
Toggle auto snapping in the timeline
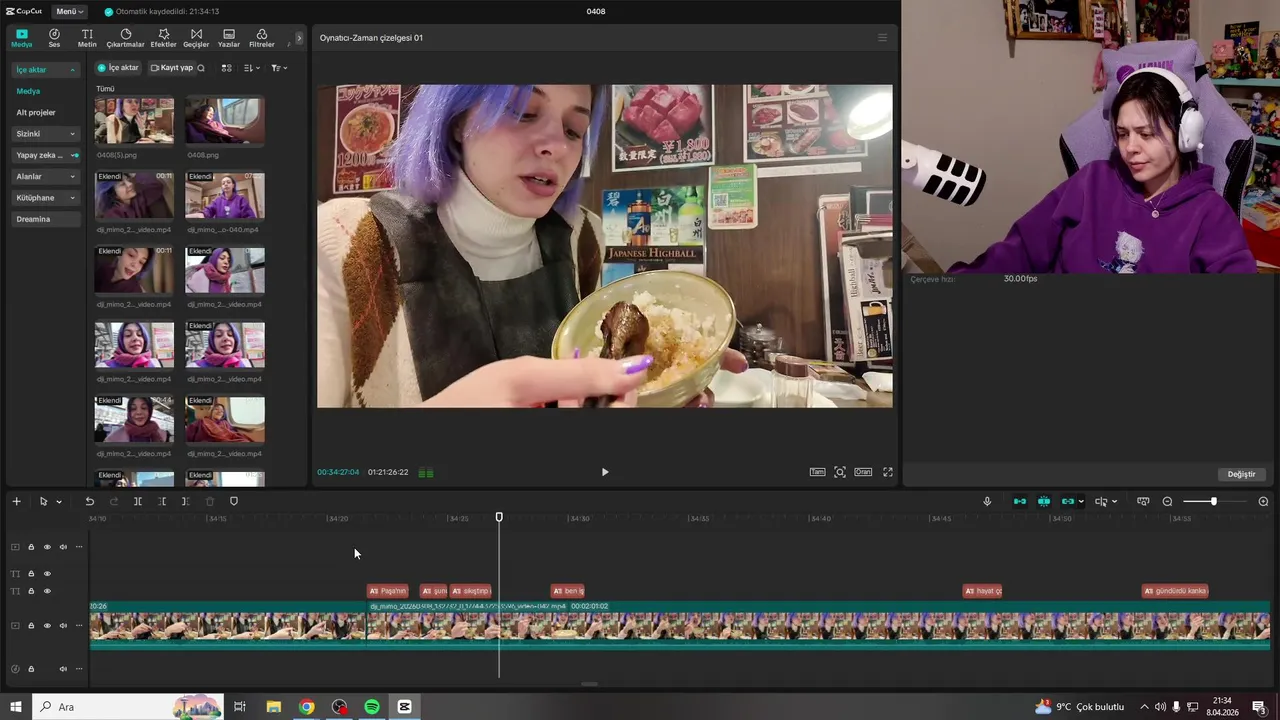pyautogui.click(x=1044, y=501)
